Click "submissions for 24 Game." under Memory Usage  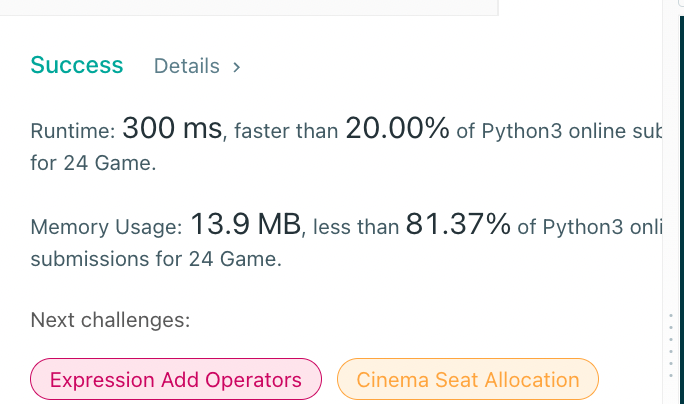coord(156,261)
